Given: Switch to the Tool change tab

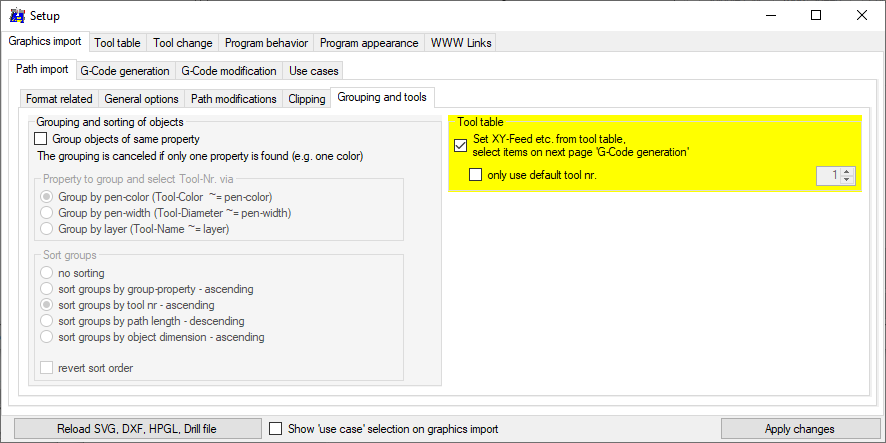Looking at the screenshot, I should [182, 43].
